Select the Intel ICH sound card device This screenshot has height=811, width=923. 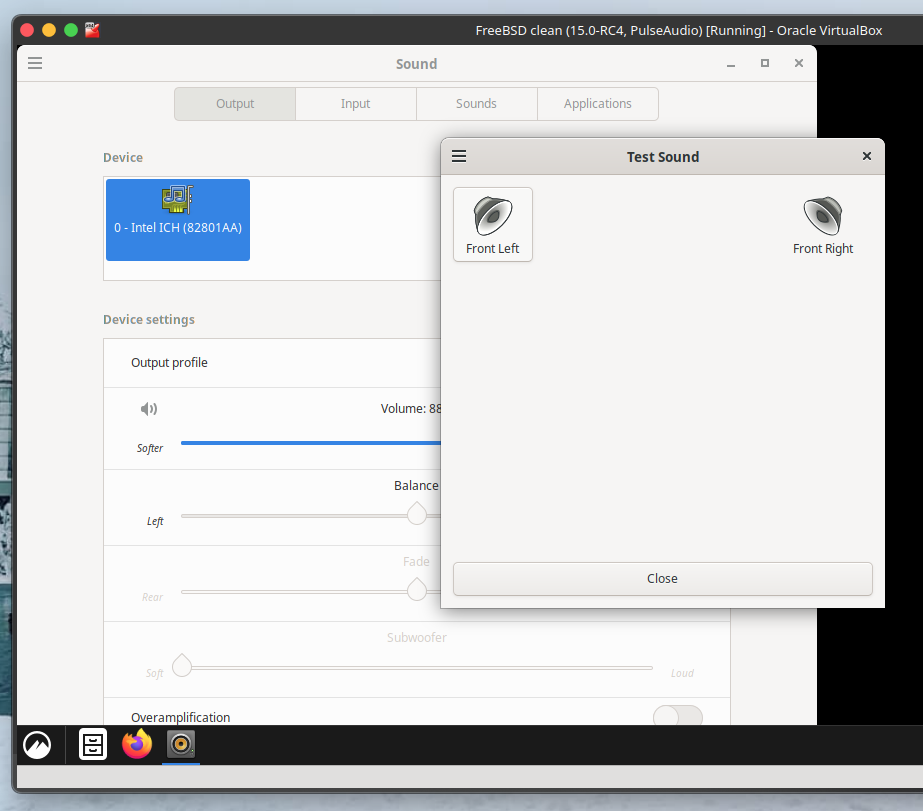click(x=178, y=219)
